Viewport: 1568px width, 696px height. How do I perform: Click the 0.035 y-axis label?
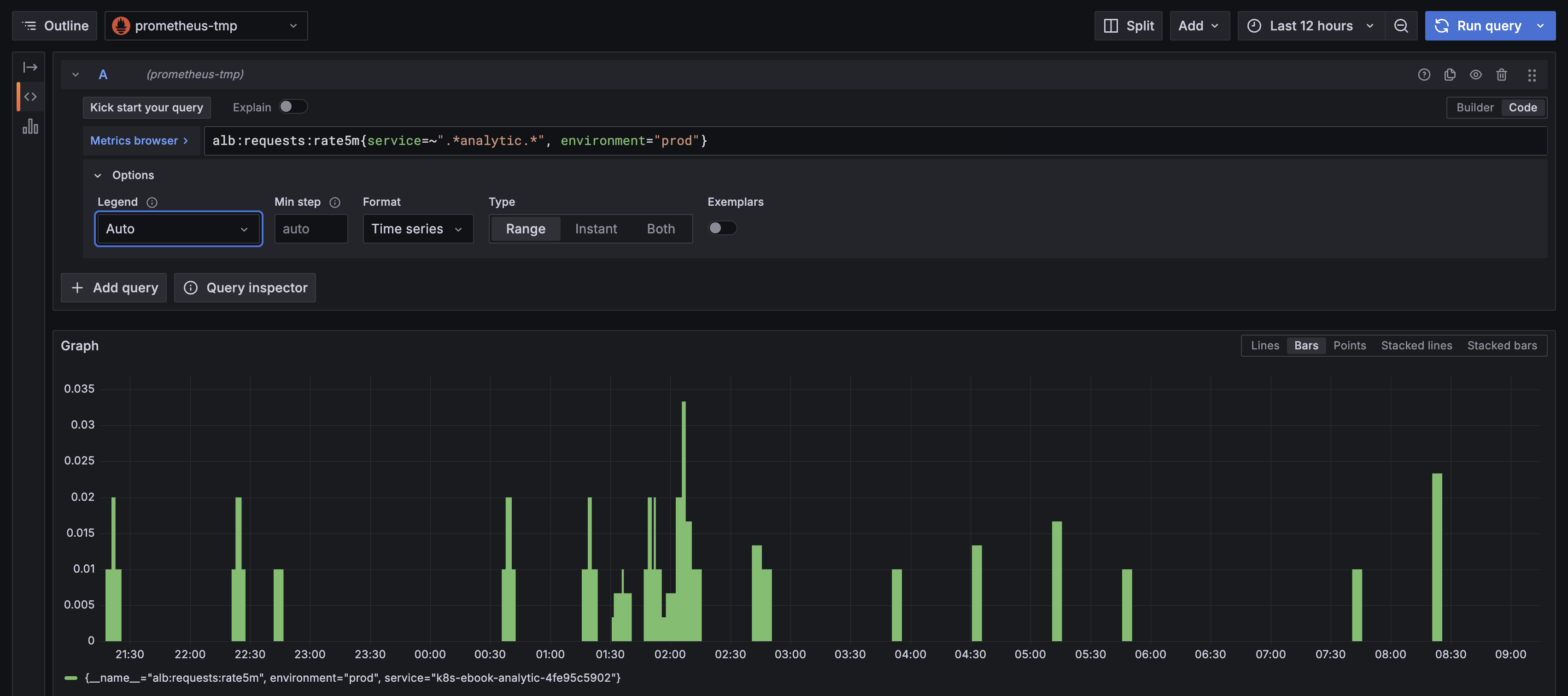[79, 389]
